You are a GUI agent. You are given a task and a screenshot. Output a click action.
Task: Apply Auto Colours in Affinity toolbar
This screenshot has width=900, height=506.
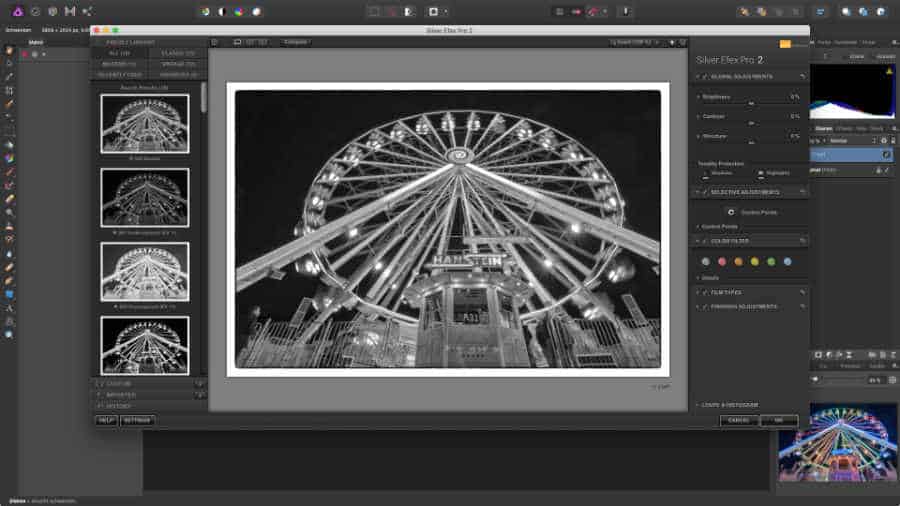(x=239, y=11)
